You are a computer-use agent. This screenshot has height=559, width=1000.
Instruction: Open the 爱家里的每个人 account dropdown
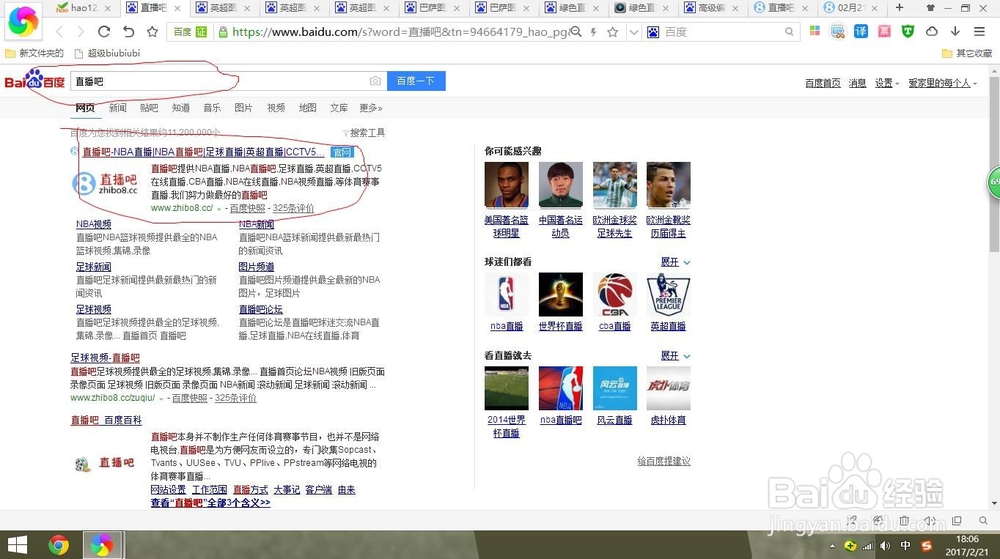point(943,83)
